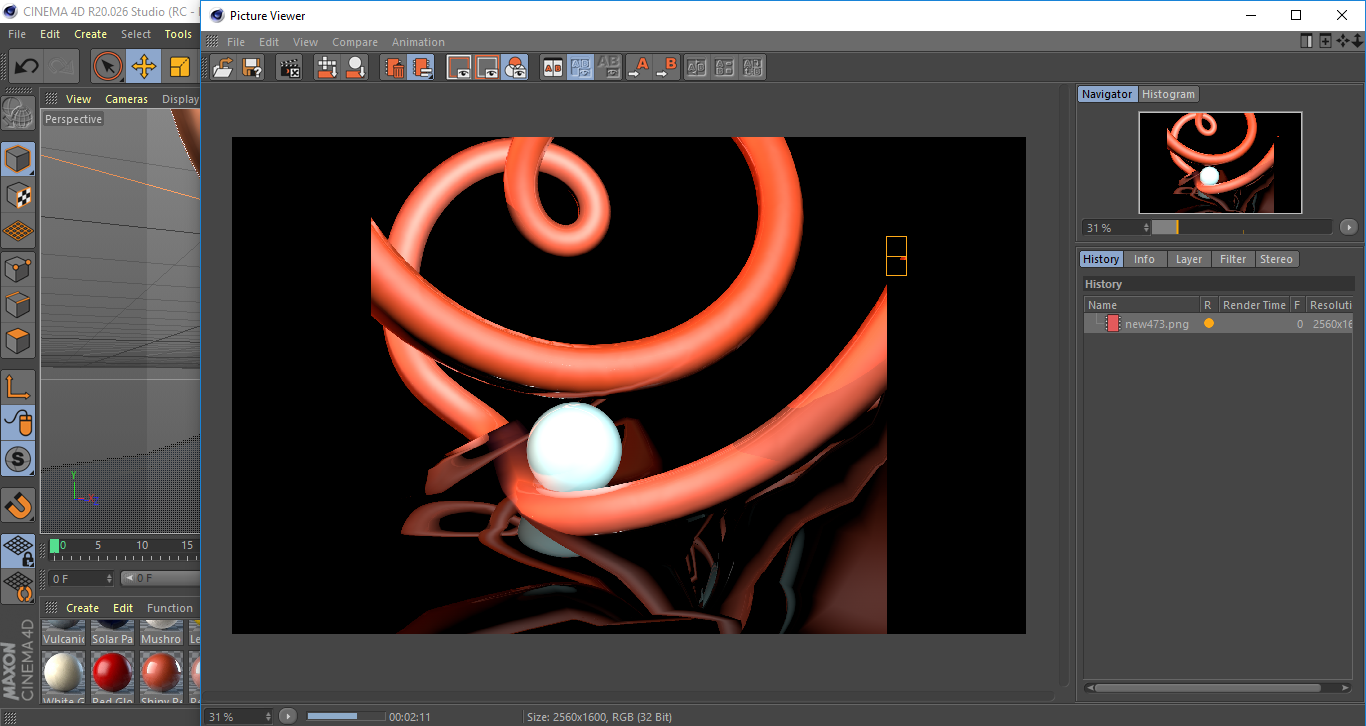
Task: Select the Scale tool in Cinema 4D
Action: click(x=180, y=67)
